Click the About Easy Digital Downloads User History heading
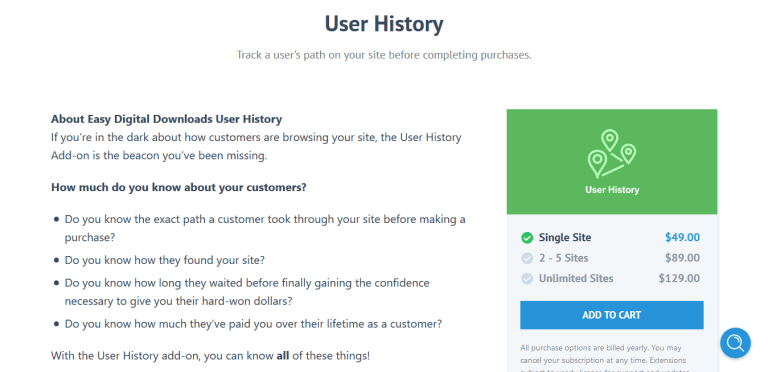 coord(167,119)
